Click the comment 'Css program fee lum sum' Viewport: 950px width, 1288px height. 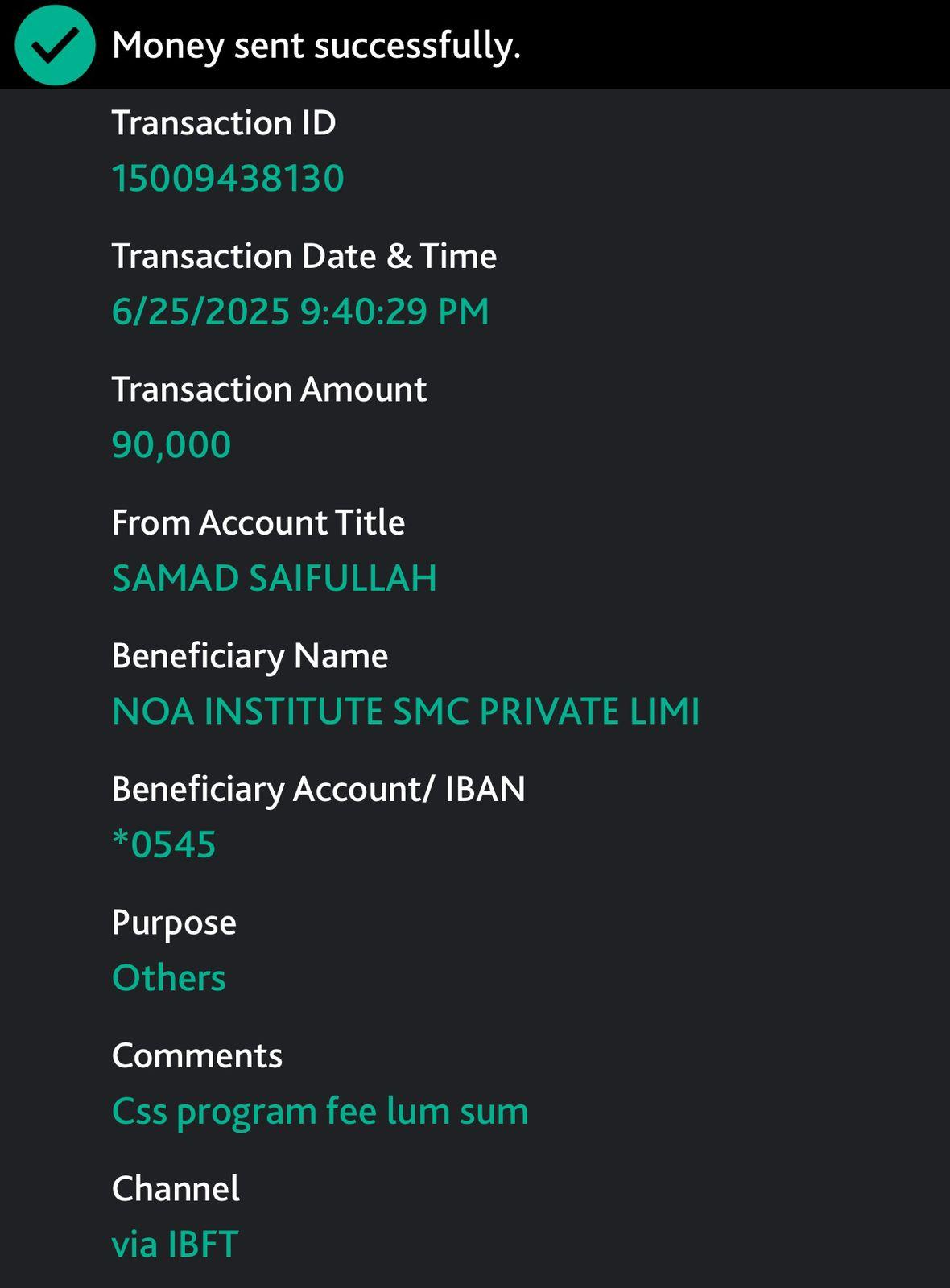coord(320,1111)
